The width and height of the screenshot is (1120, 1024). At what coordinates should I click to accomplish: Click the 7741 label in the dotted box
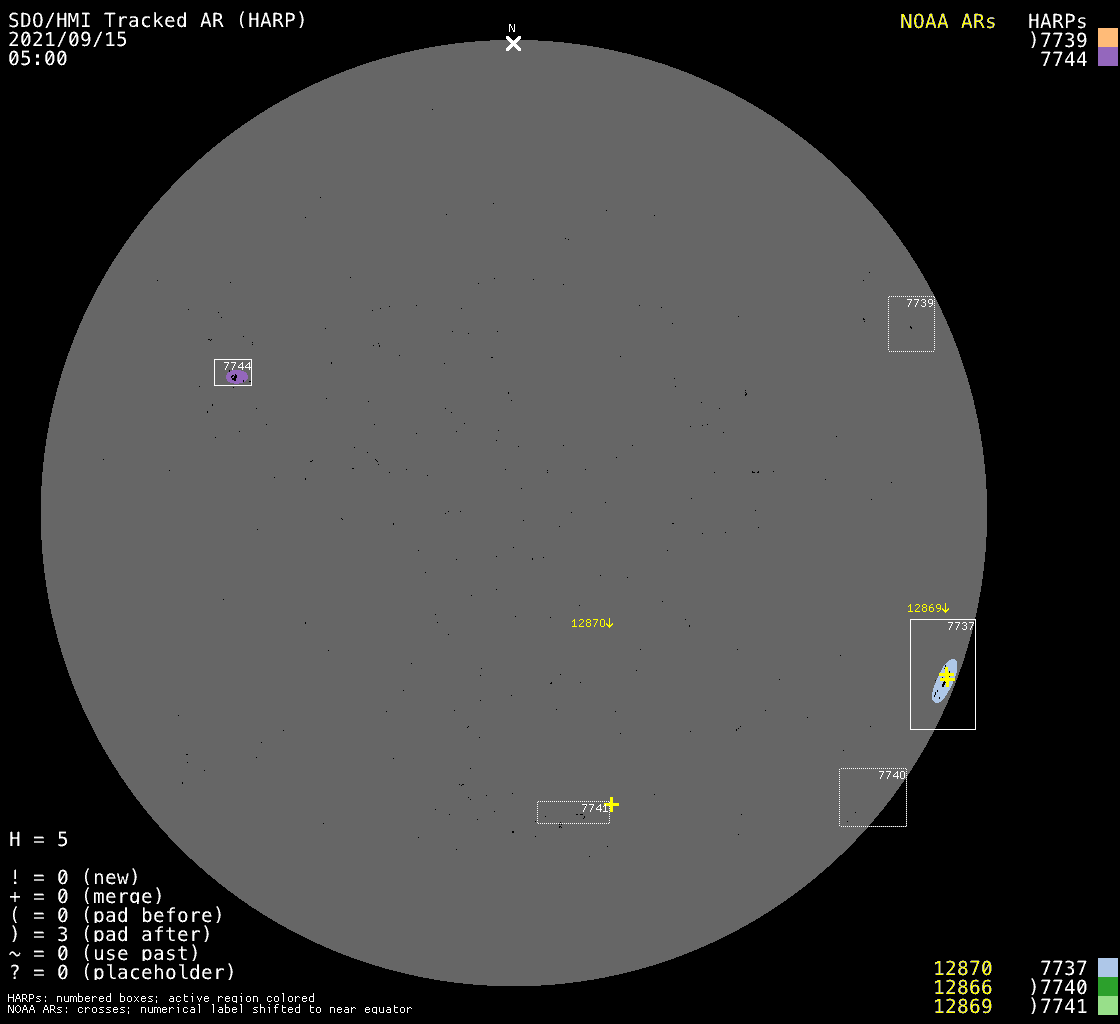pos(594,808)
